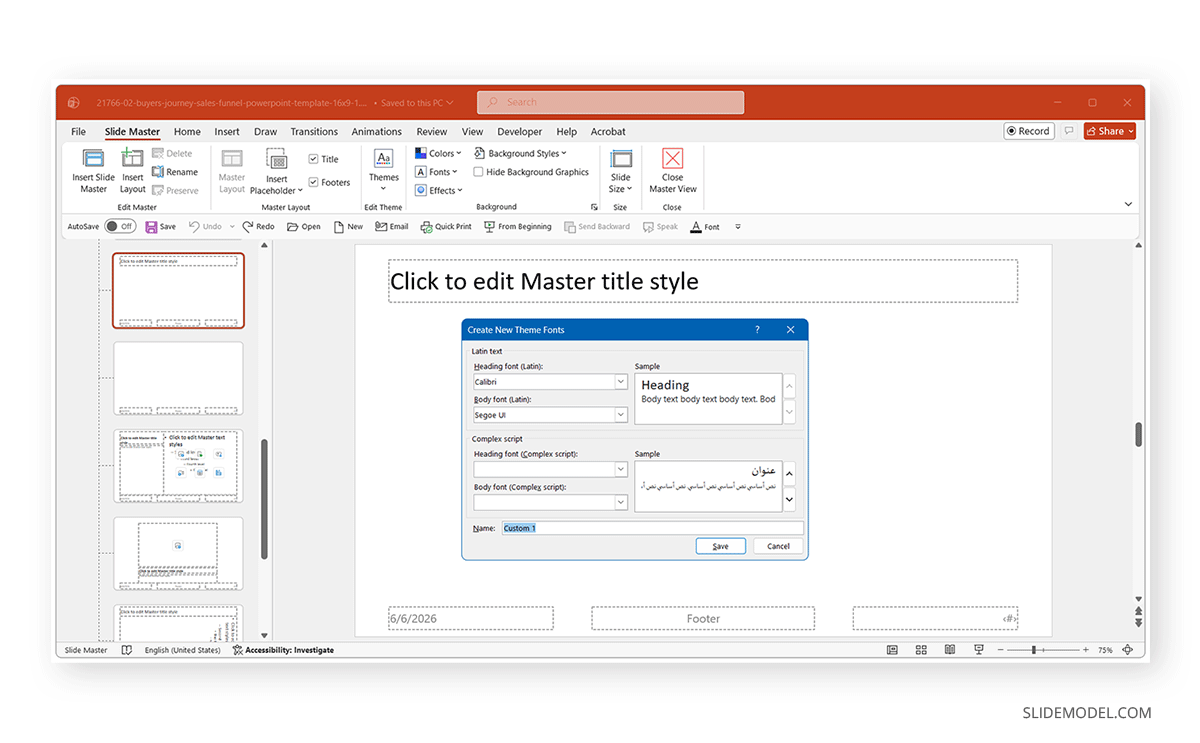Open the Home tab
The width and height of the screenshot is (1200, 743).
pos(187,132)
